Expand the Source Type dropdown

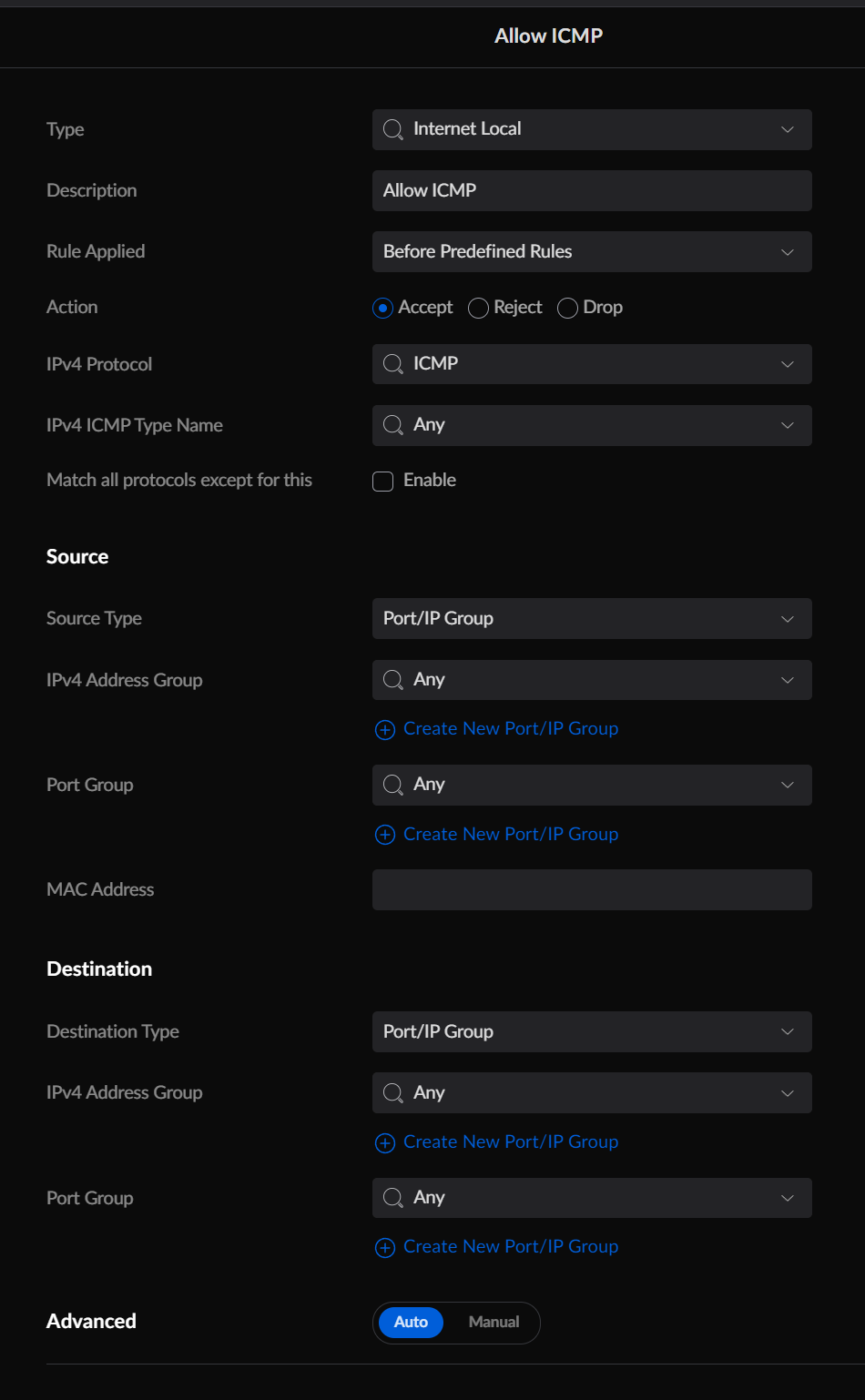(x=592, y=619)
